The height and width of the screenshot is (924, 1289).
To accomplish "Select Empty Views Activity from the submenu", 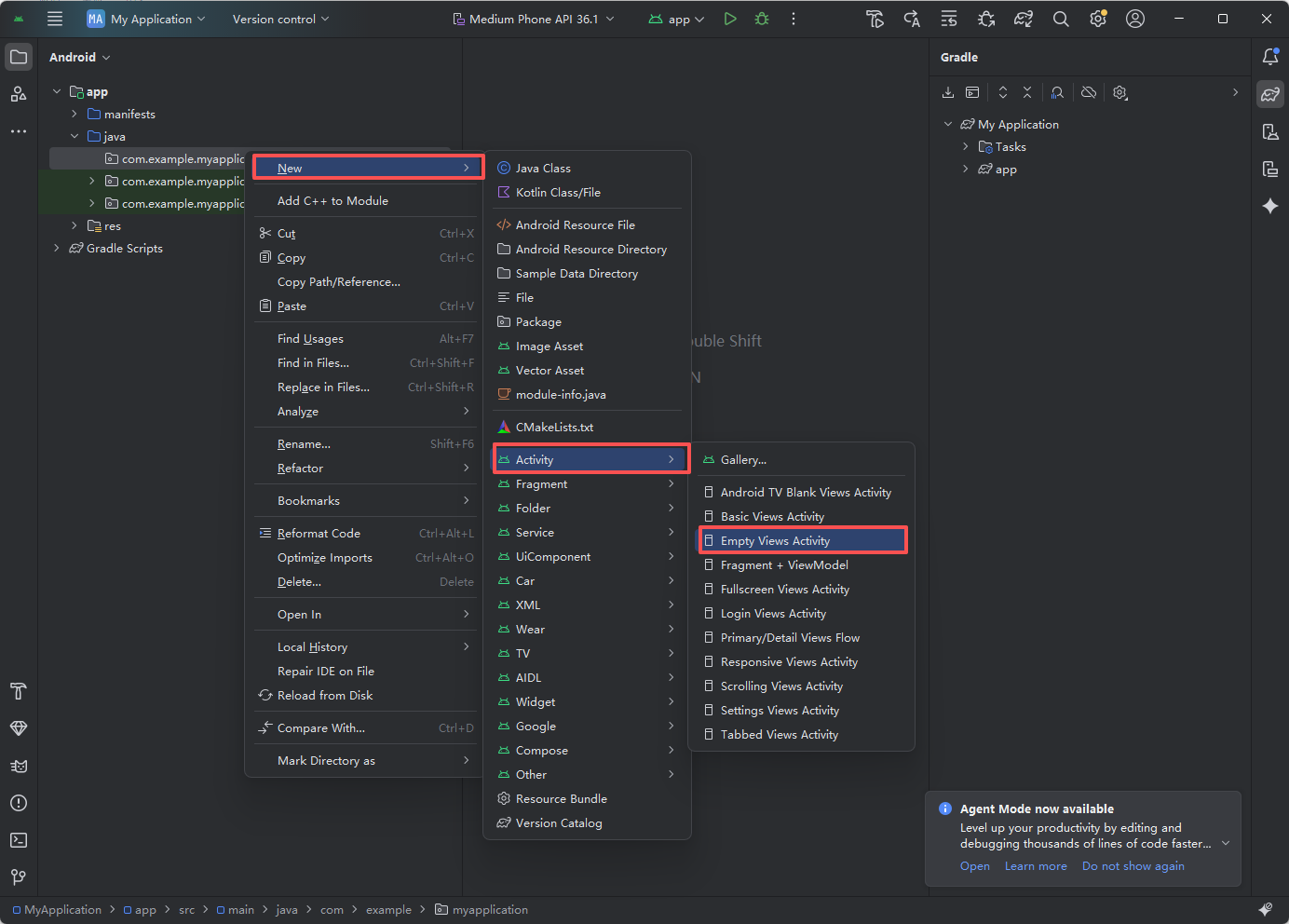I will pyautogui.click(x=801, y=540).
